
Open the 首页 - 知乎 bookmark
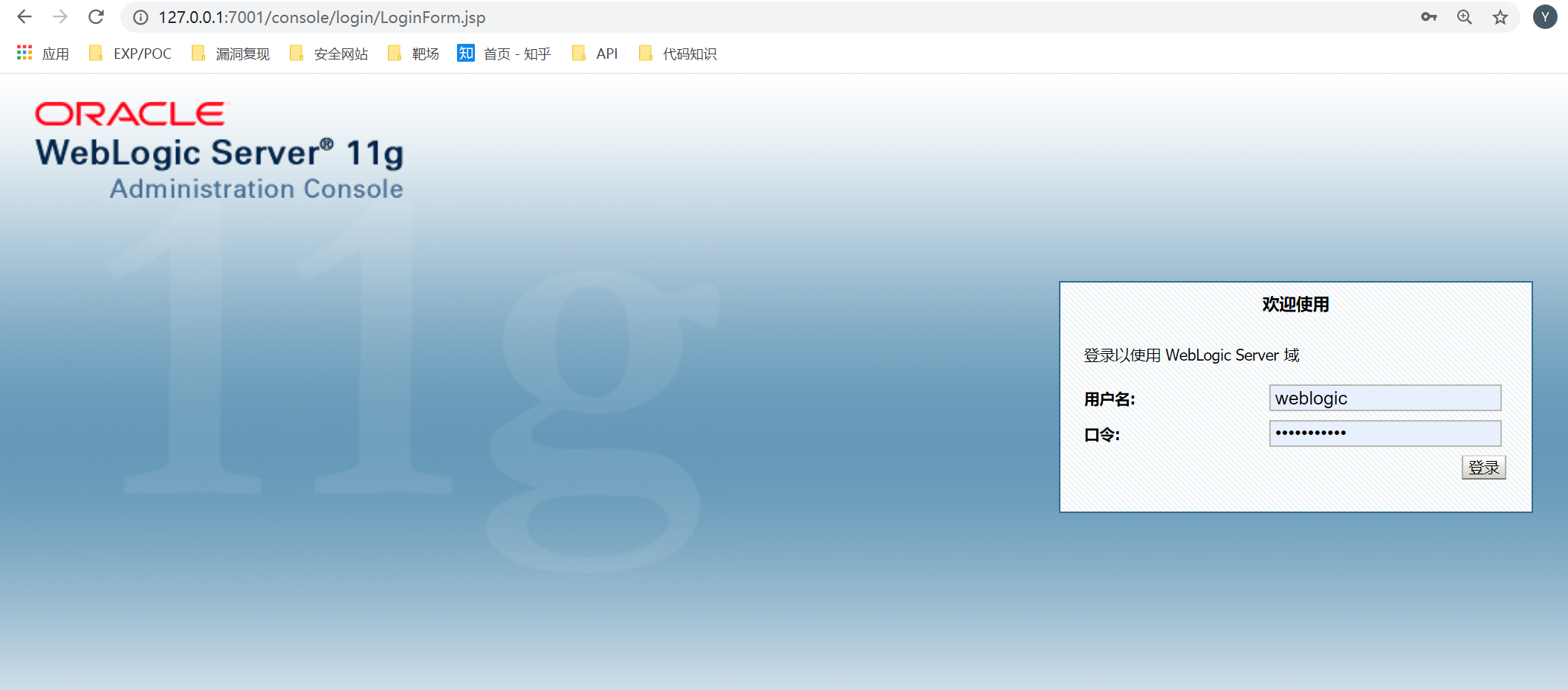pos(504,54)
